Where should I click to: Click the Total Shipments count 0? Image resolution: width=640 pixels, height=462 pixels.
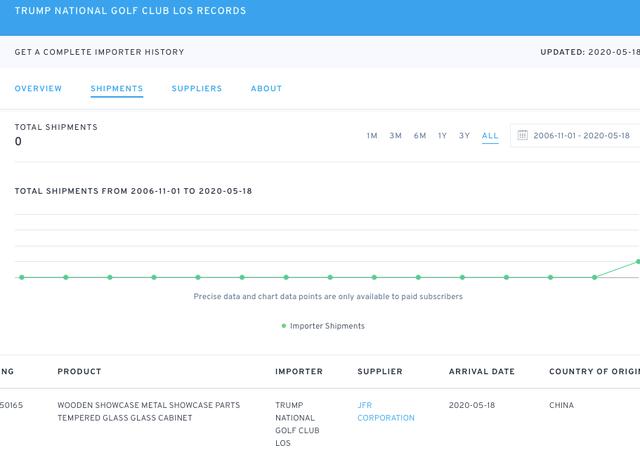(18, 141)
